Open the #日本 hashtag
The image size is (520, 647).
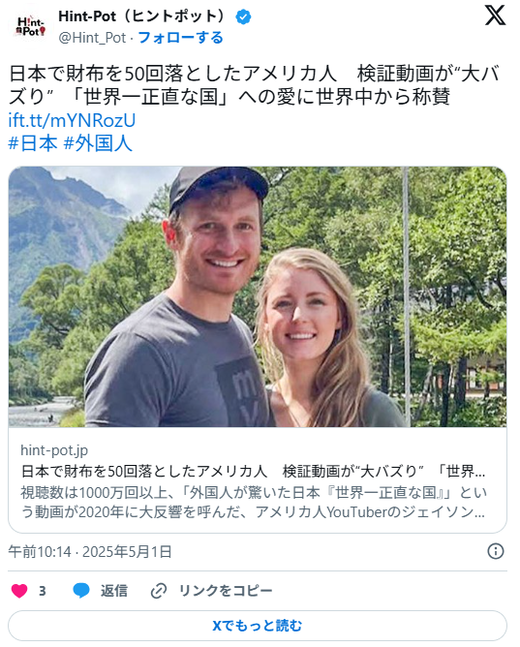tap(33, 144)
